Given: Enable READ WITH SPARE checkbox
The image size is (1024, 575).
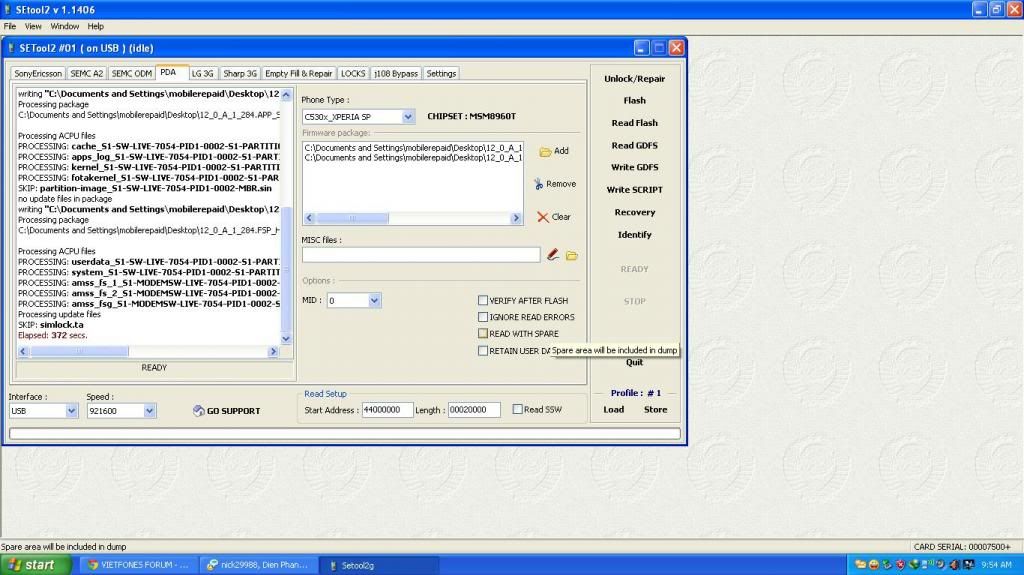Looking at the screenshot, I should coord(483,333).
